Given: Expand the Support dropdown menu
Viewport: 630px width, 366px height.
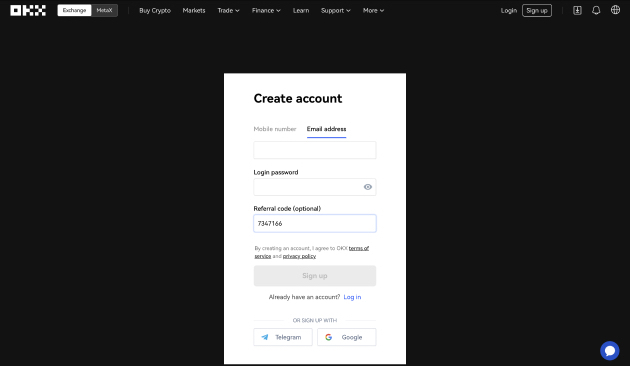Looking at the screenshot, I should pos(335,10).
